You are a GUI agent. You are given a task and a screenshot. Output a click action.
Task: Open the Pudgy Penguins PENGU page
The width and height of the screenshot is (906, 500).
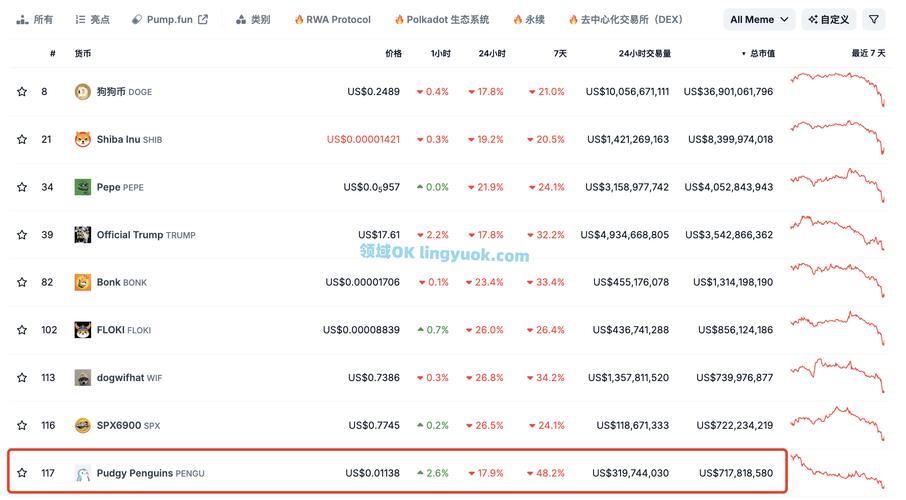coord(151,473)
